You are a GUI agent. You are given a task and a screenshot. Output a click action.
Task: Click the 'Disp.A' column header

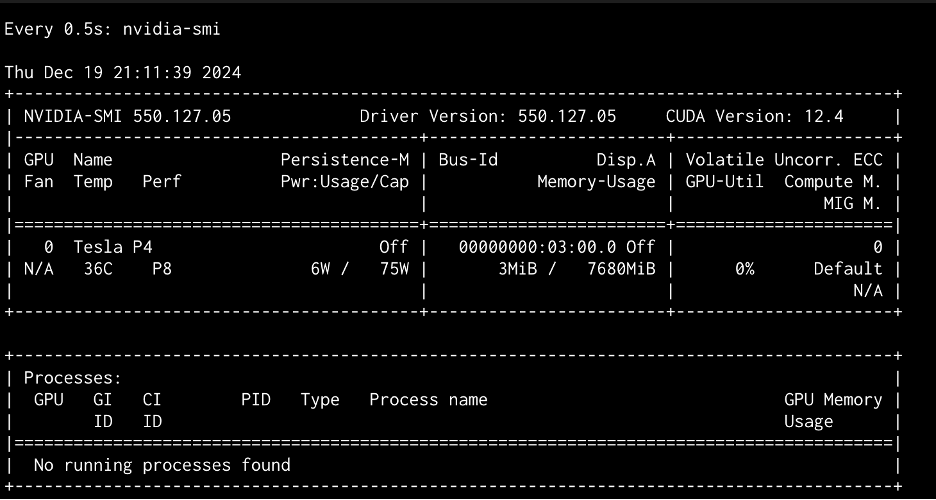626,160
